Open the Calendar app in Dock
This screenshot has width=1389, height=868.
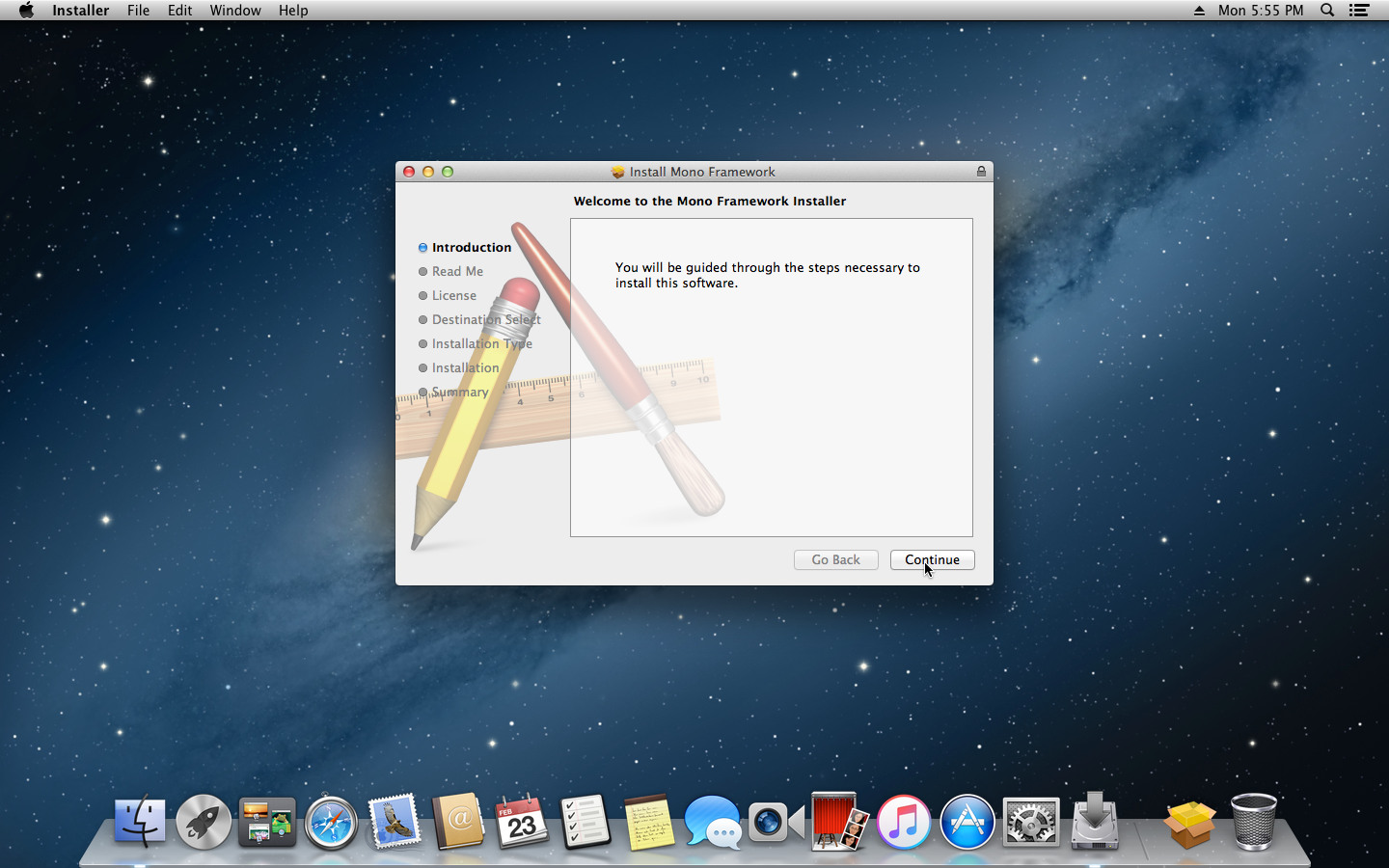pyautogui.click(x=522, y=823)
